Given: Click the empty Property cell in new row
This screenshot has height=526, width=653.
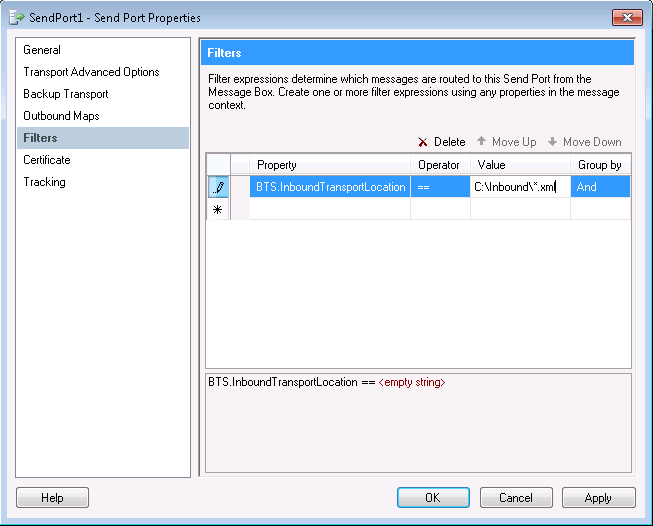Looking at the screenshot, I should point(330,209).
